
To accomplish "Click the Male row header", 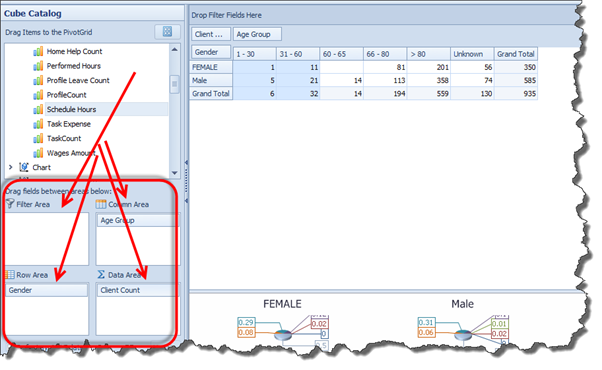I will click(x=211, y=80).
